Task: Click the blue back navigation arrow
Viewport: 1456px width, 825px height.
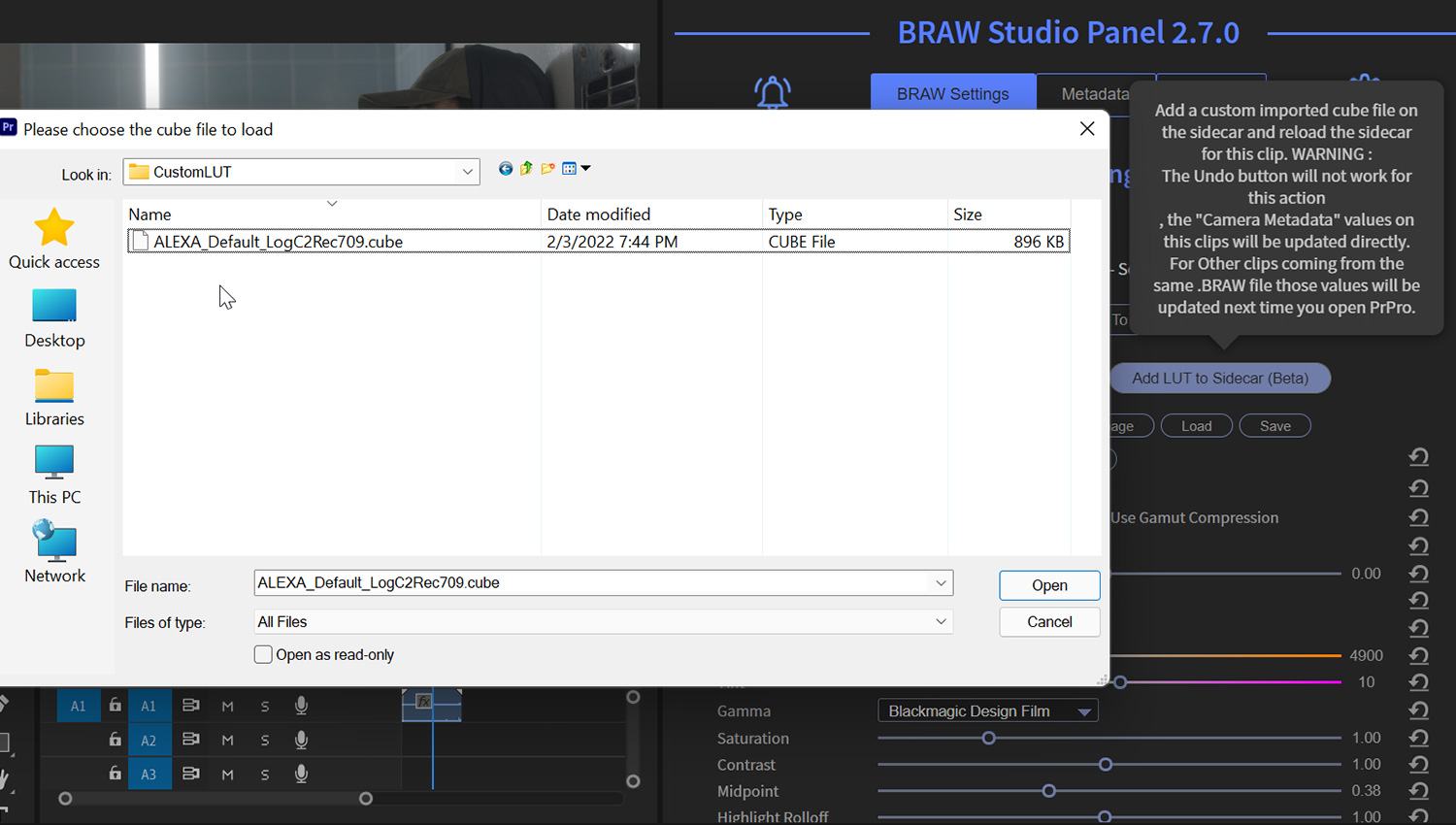Action: pos(505,168)
